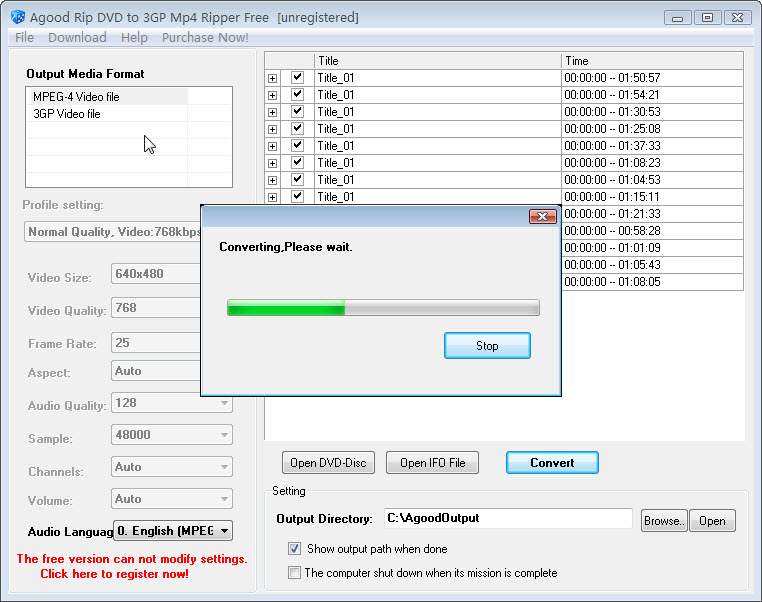Select time cell 00:00:00 -- 01:05:43
This screenshot has width=762, height=602.
pyautogui.click(x=652, y=265)
